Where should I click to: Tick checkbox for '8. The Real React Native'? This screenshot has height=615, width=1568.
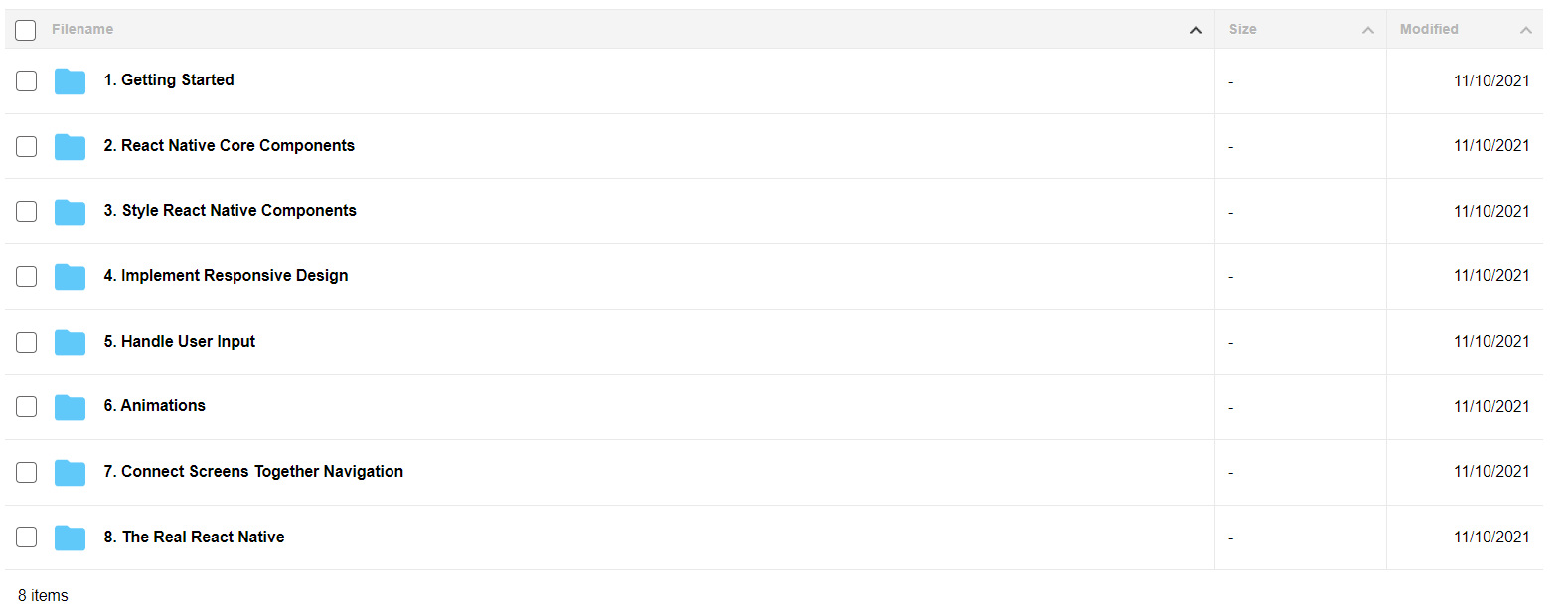click(x=27, y=537)
